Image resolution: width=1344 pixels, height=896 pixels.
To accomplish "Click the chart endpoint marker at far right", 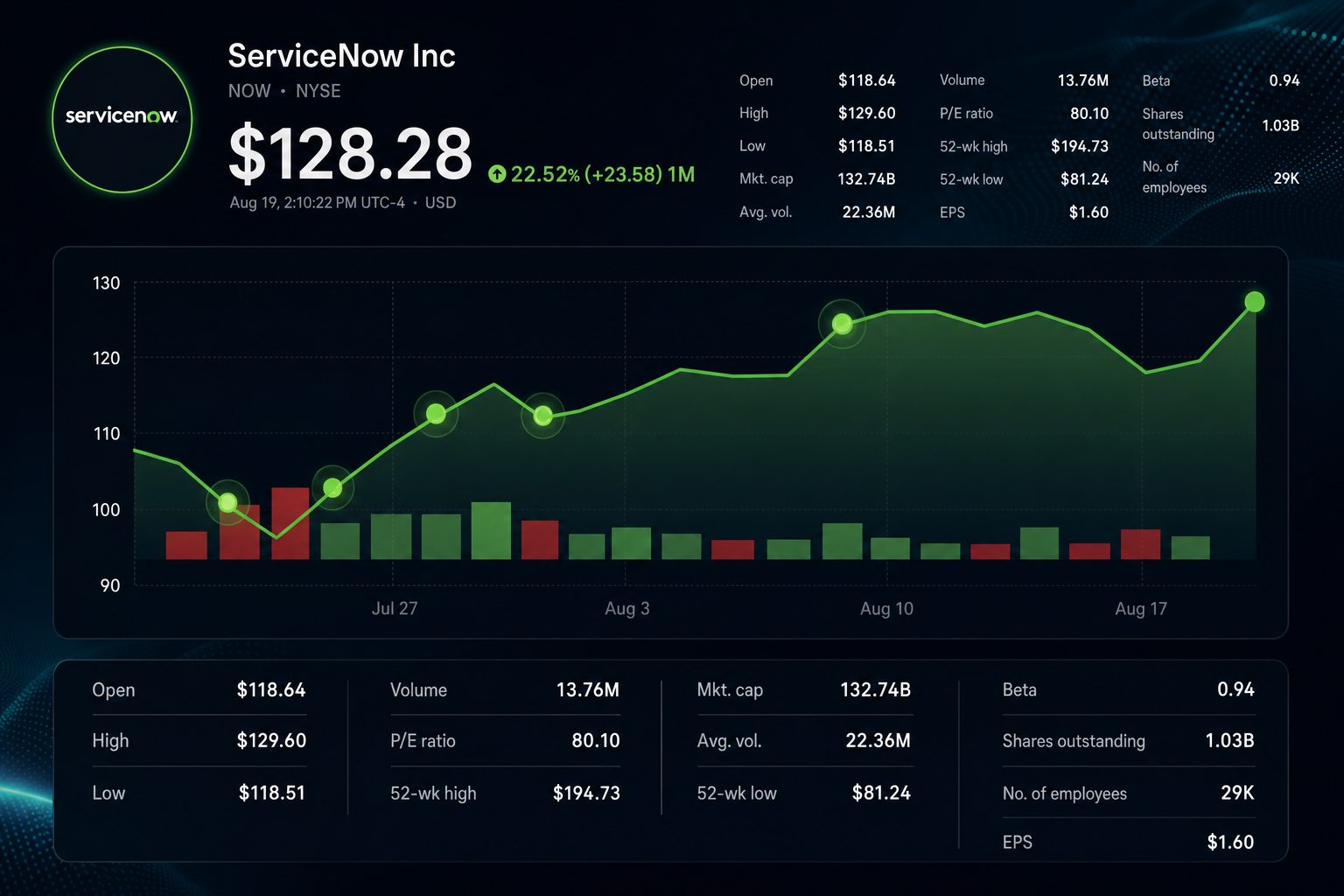I will [1255, 302].
